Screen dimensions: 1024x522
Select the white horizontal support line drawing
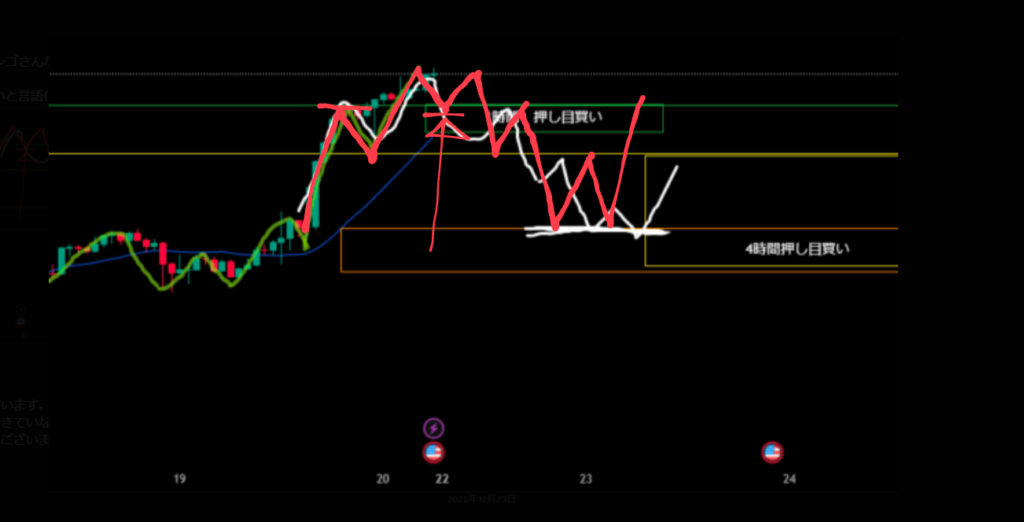pyautogui.click(x=590, y=232)
